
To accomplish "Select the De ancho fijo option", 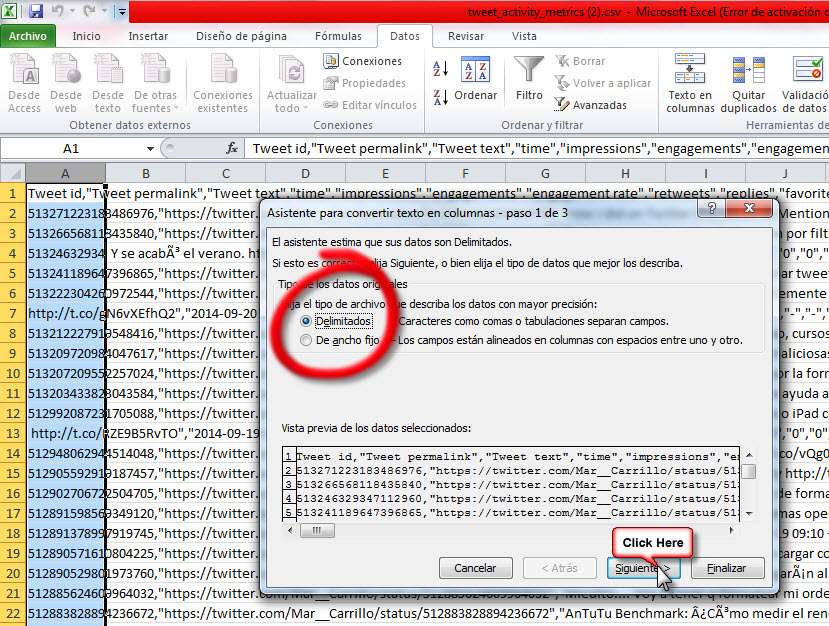I will [308, 340].
